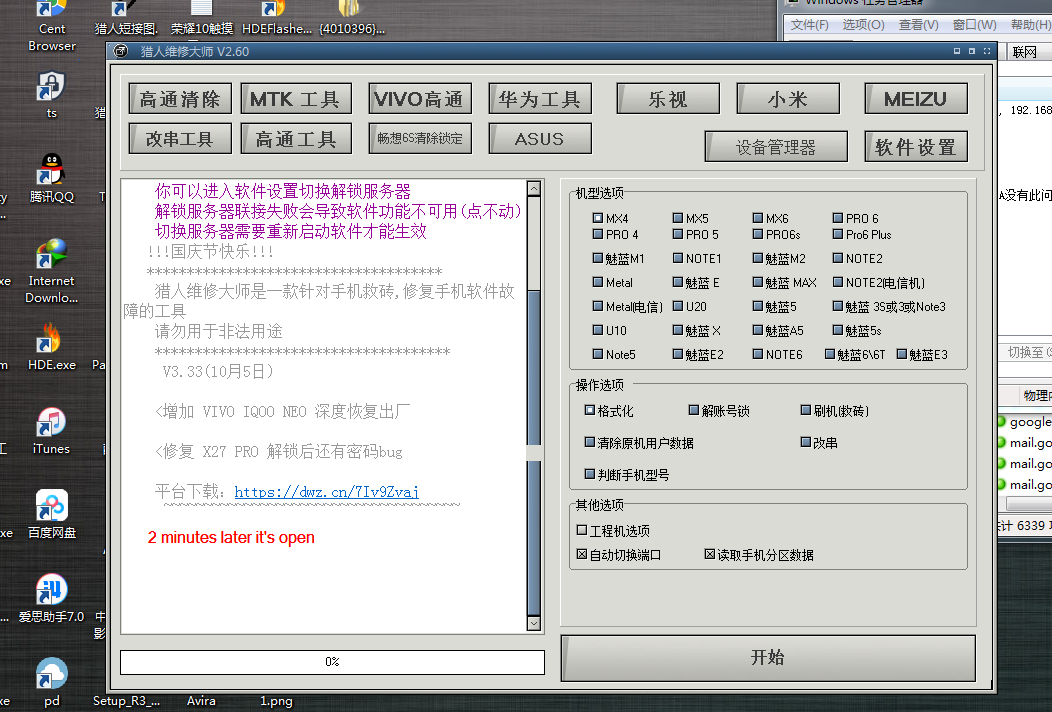Check the MX5 model checkbox
Image resolution: width=1052 pixels, height=712 pixels.
pos(678,218)
